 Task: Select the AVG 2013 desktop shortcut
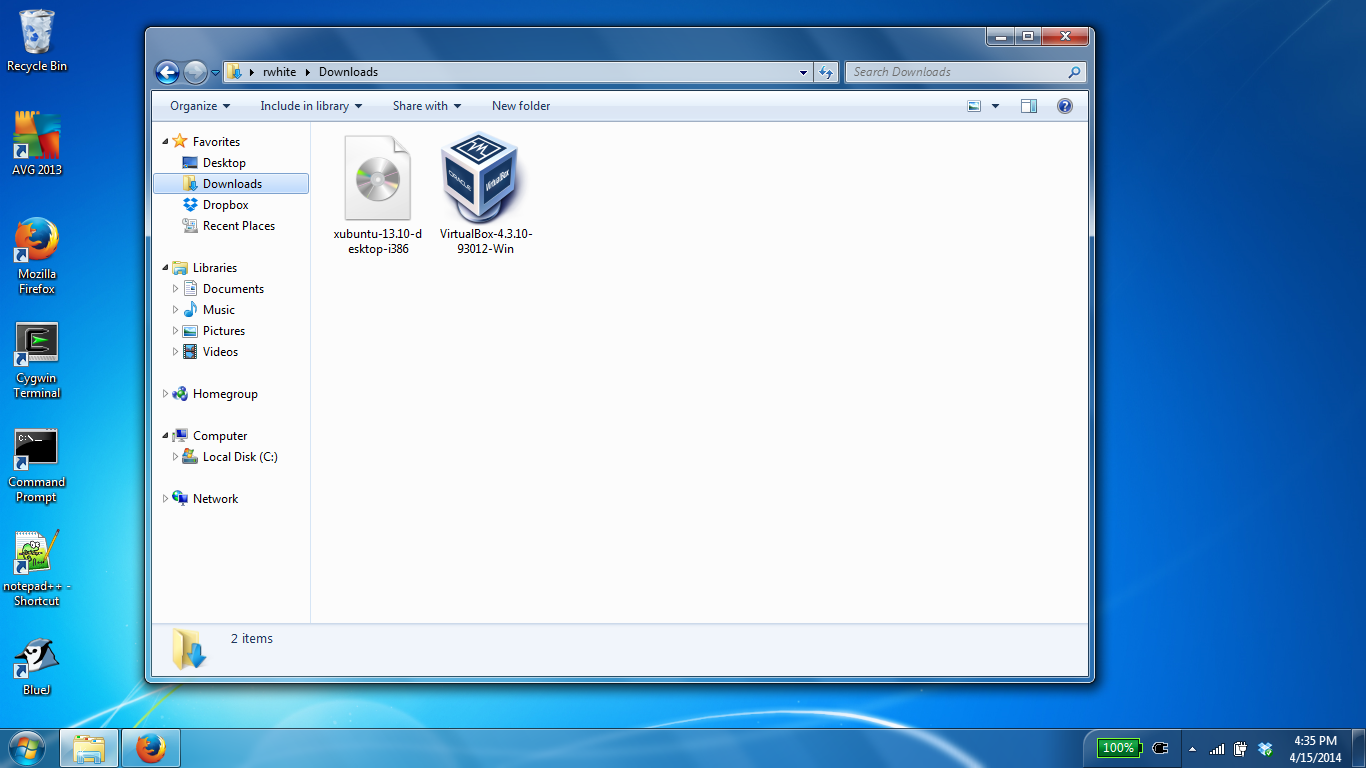pyautogui.click(x=37, y=144)
